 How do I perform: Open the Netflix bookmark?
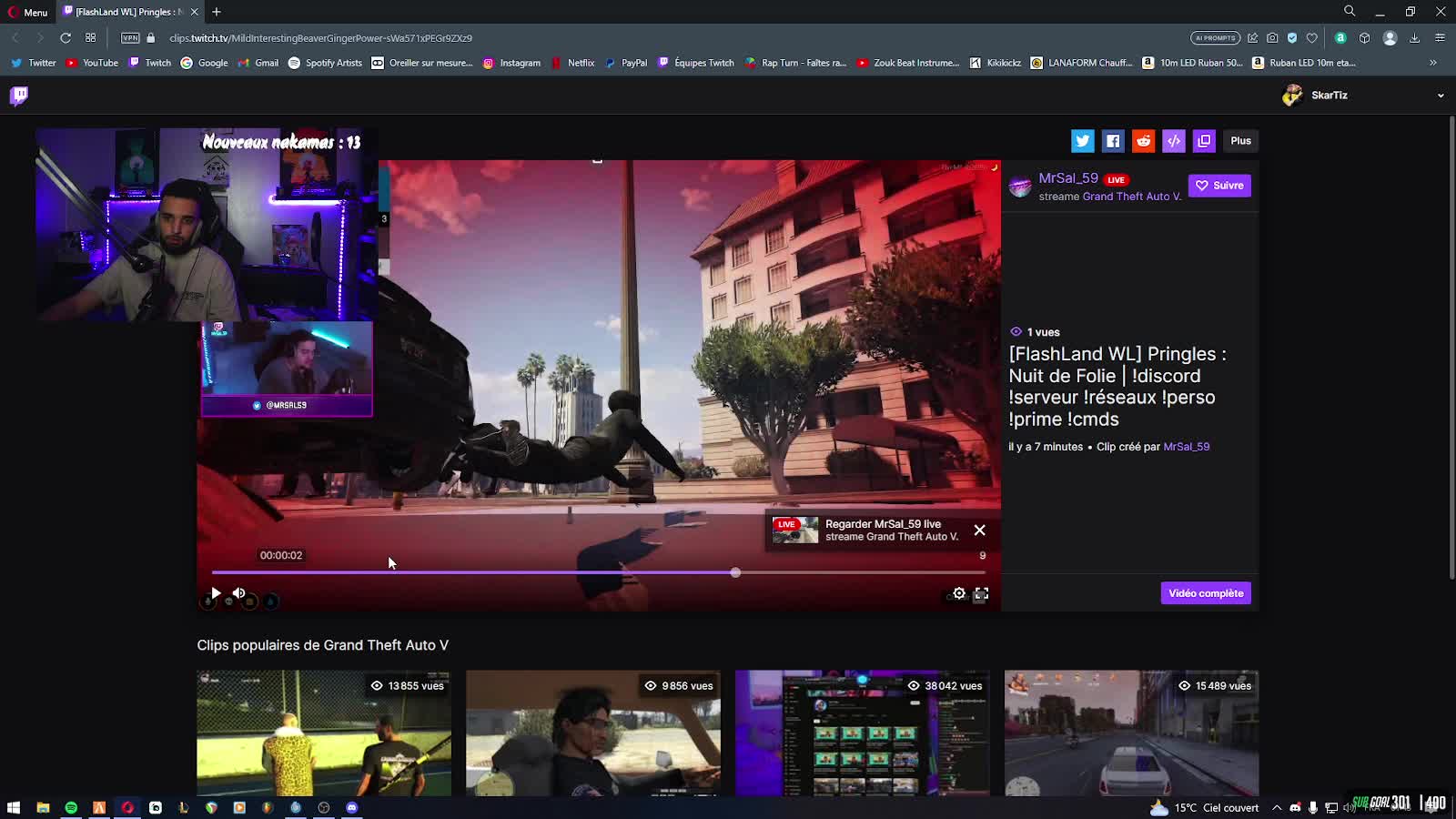[x=572, y=63]
